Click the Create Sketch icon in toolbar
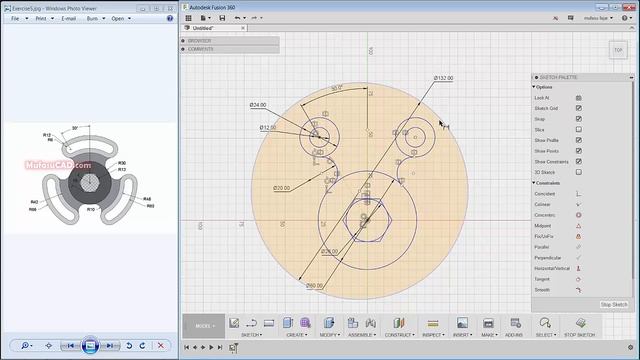This screenshot has height=360, width=640. 234,323
